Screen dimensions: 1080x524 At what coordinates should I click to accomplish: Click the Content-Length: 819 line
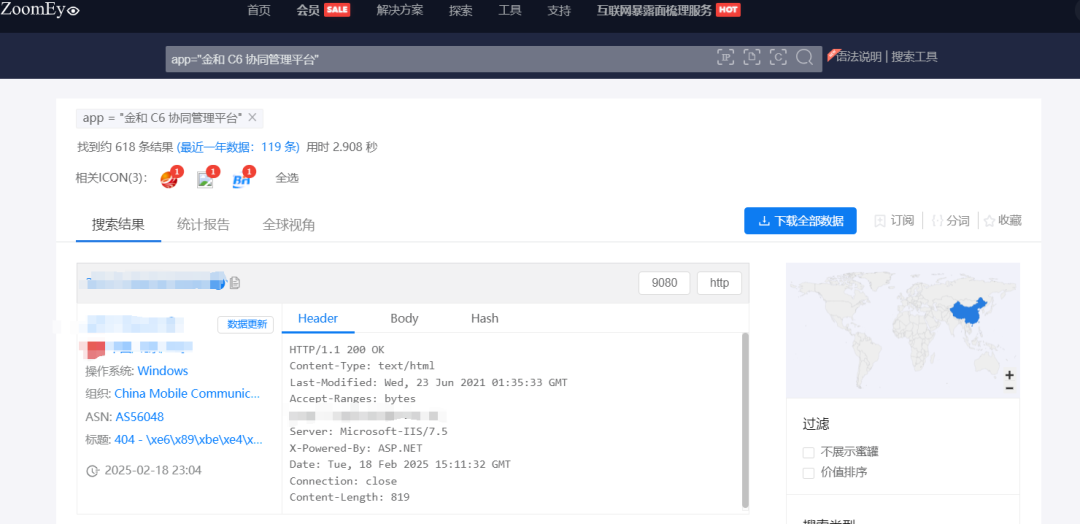(349, 497)
